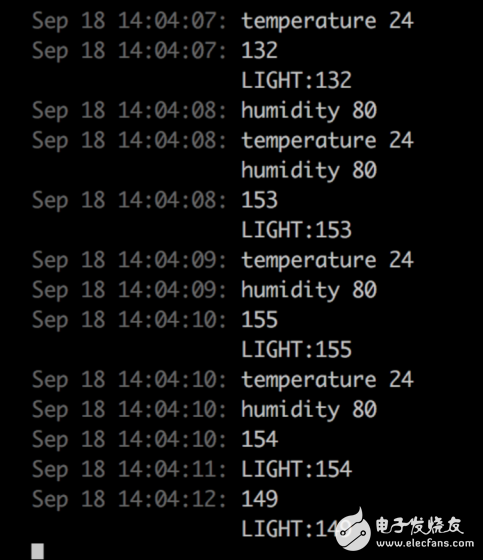Image resolution: width=483 pixels, height=560 pixels.
Task: Select the LIGHT:153 output line
Action: click(297, 230)
